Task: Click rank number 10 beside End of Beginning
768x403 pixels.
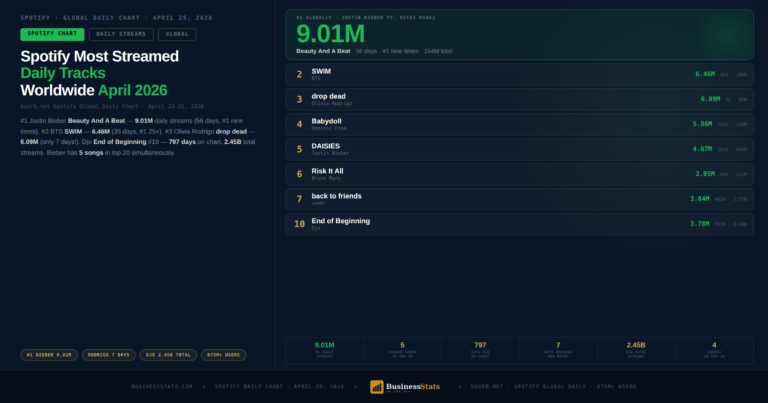Action: pos(299,224)
